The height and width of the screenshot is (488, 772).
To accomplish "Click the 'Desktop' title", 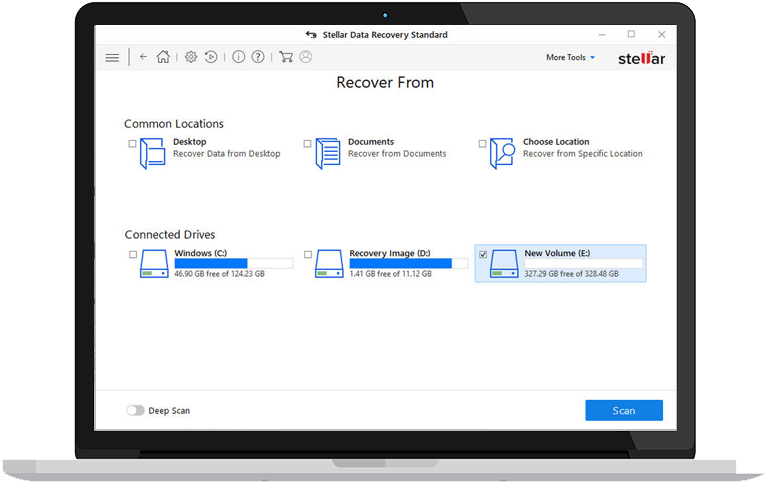I will point(190,142).
